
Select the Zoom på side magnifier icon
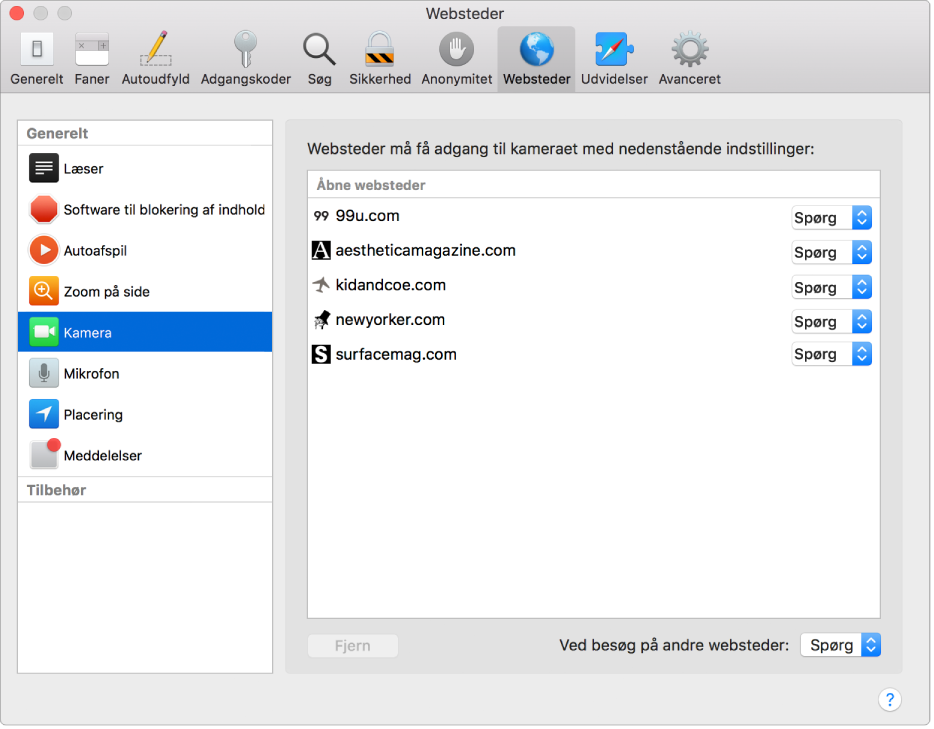[x=43, y=291]
